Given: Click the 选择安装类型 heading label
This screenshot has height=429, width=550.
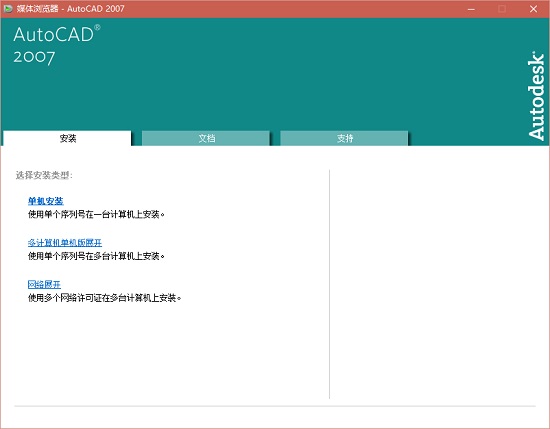Looking at the screenshot, I should 44,175.
